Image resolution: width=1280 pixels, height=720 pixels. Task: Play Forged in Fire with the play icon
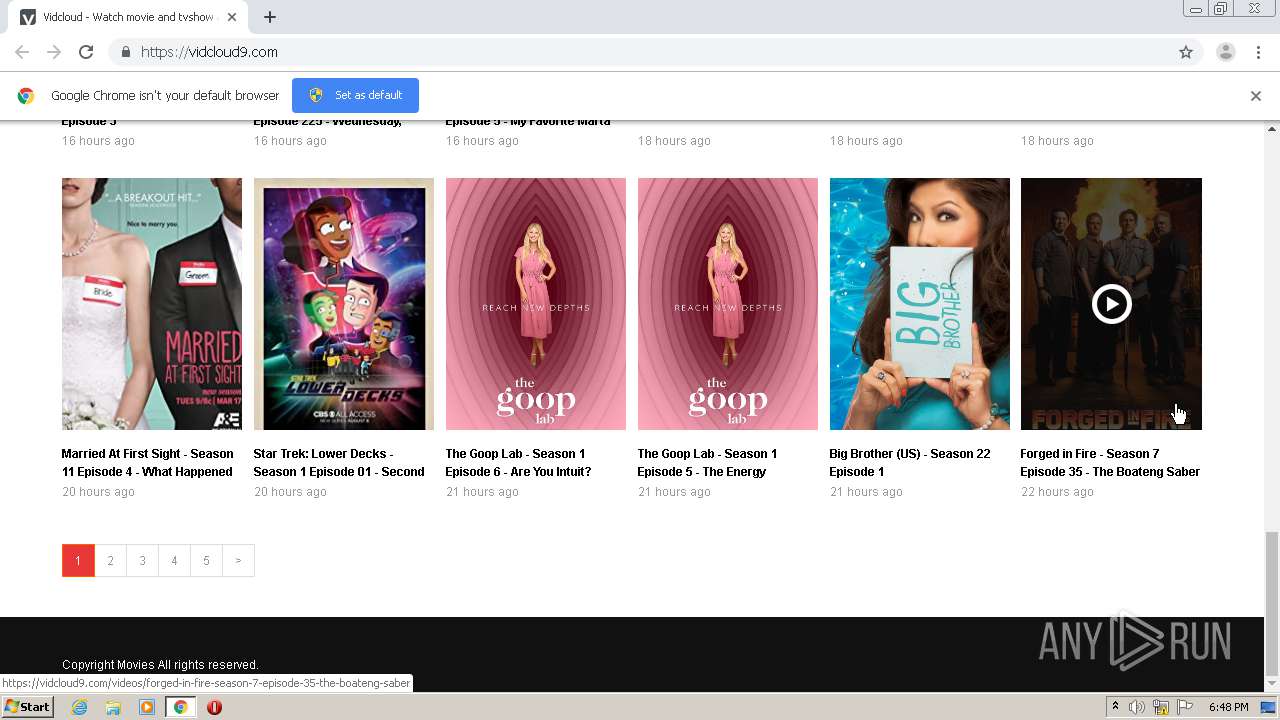point(1111,304)
